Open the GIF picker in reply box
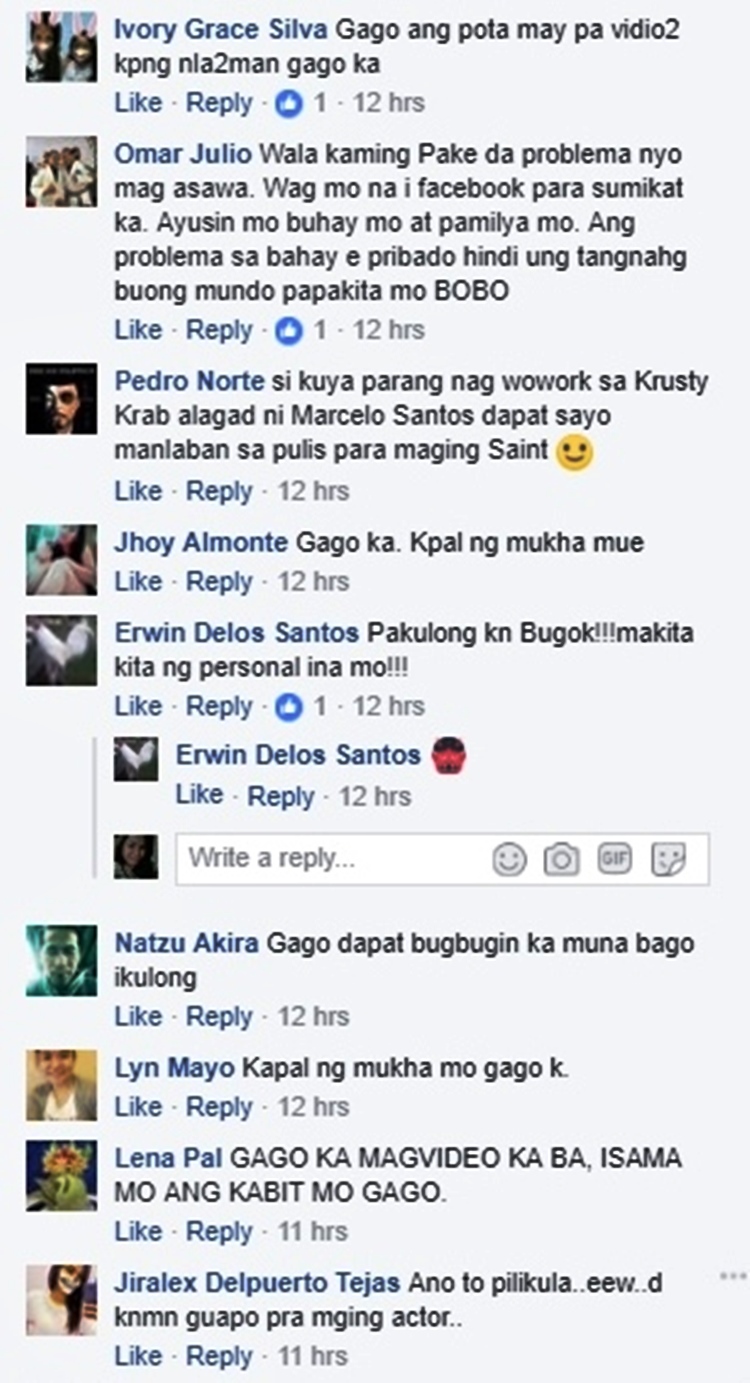Viewport: 750px width, 1383px height. click(x=614, y=859)
